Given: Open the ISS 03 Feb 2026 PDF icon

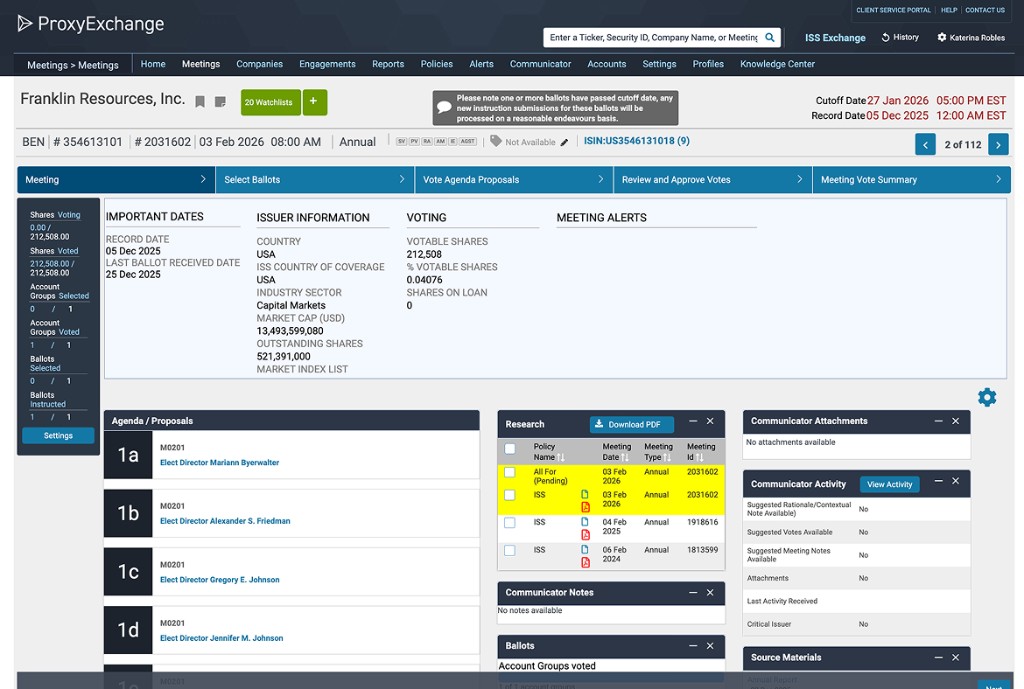Looking at the screenshot, I should 585,507.
